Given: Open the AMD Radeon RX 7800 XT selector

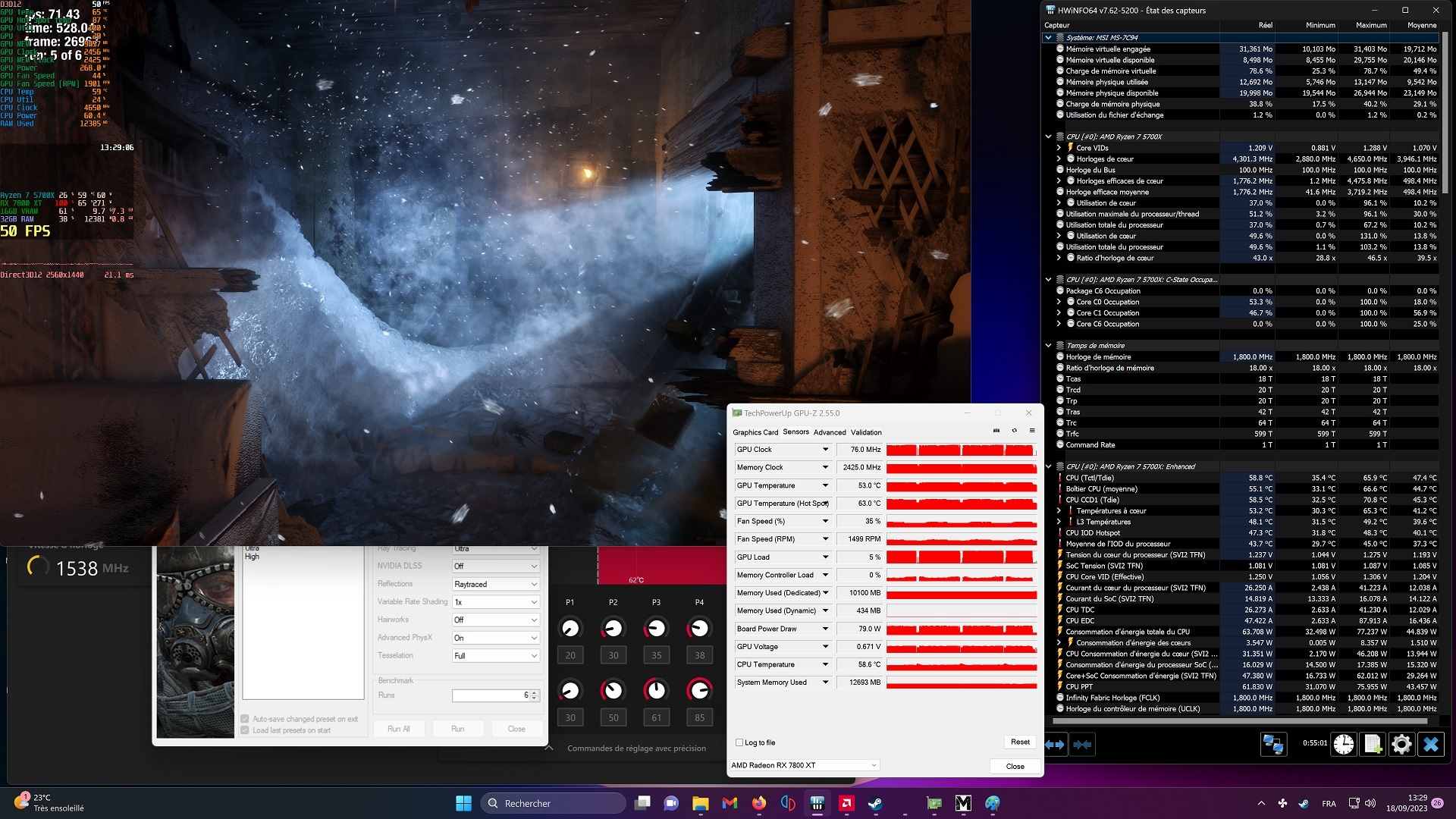Looking at the screenshot, I should tap(805, 765).
